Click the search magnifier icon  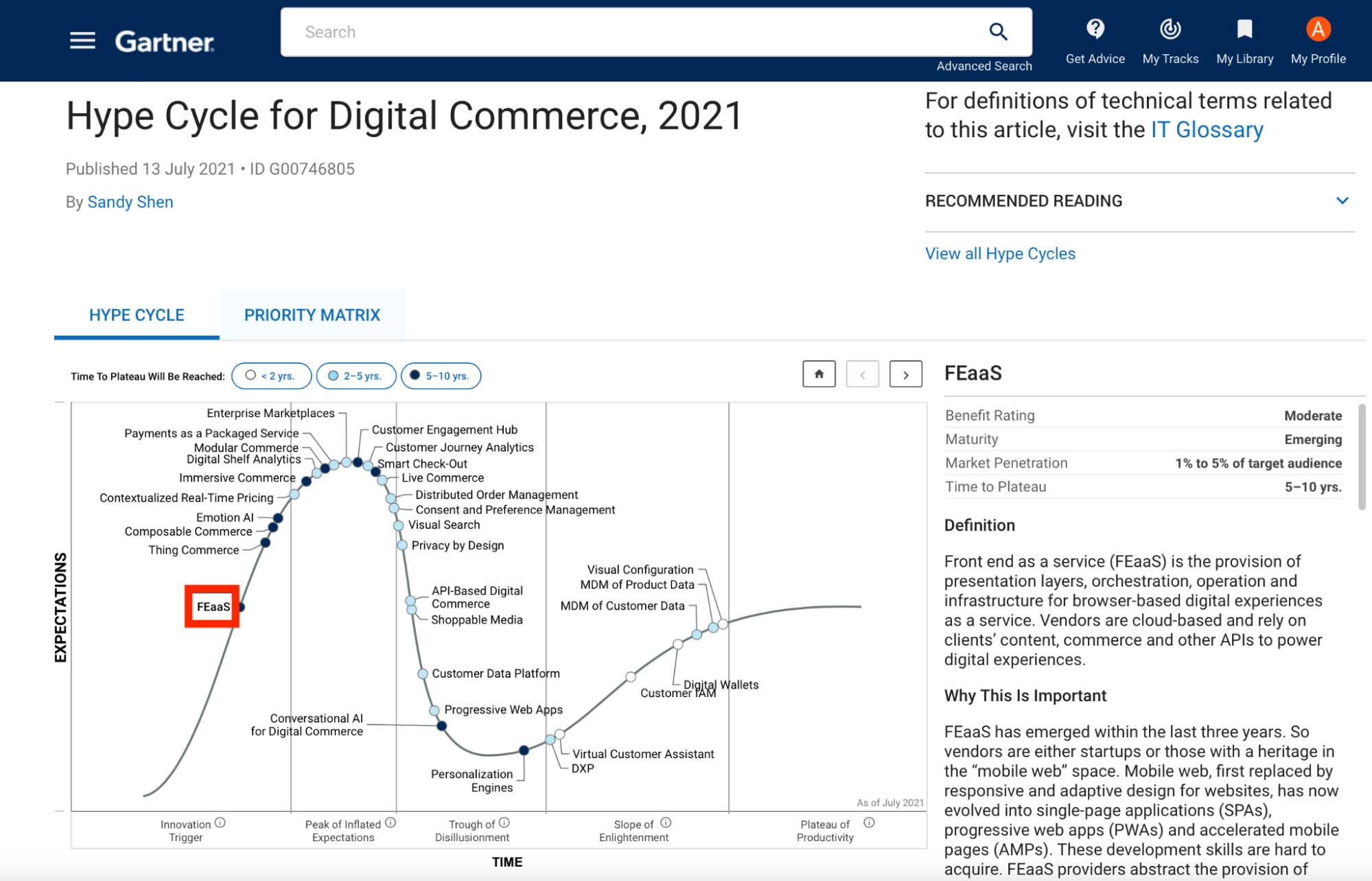(998, 32)
